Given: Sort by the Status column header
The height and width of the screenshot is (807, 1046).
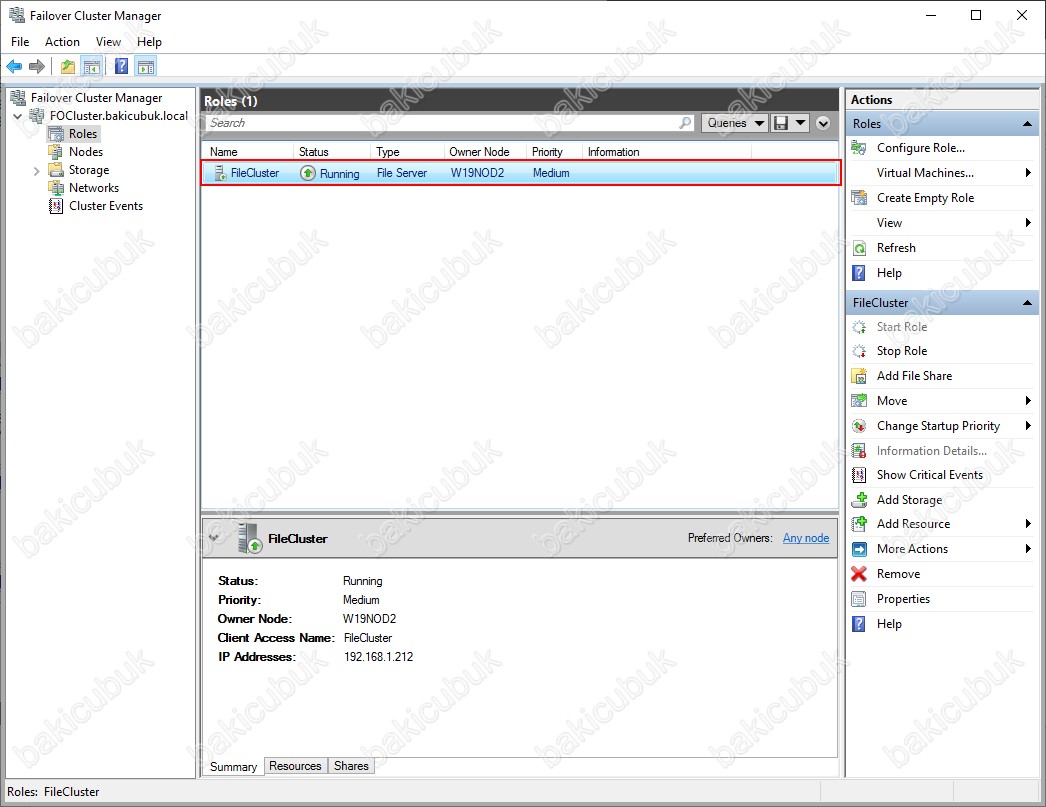Looking at the screenshot, I should (x=332, y=151).
